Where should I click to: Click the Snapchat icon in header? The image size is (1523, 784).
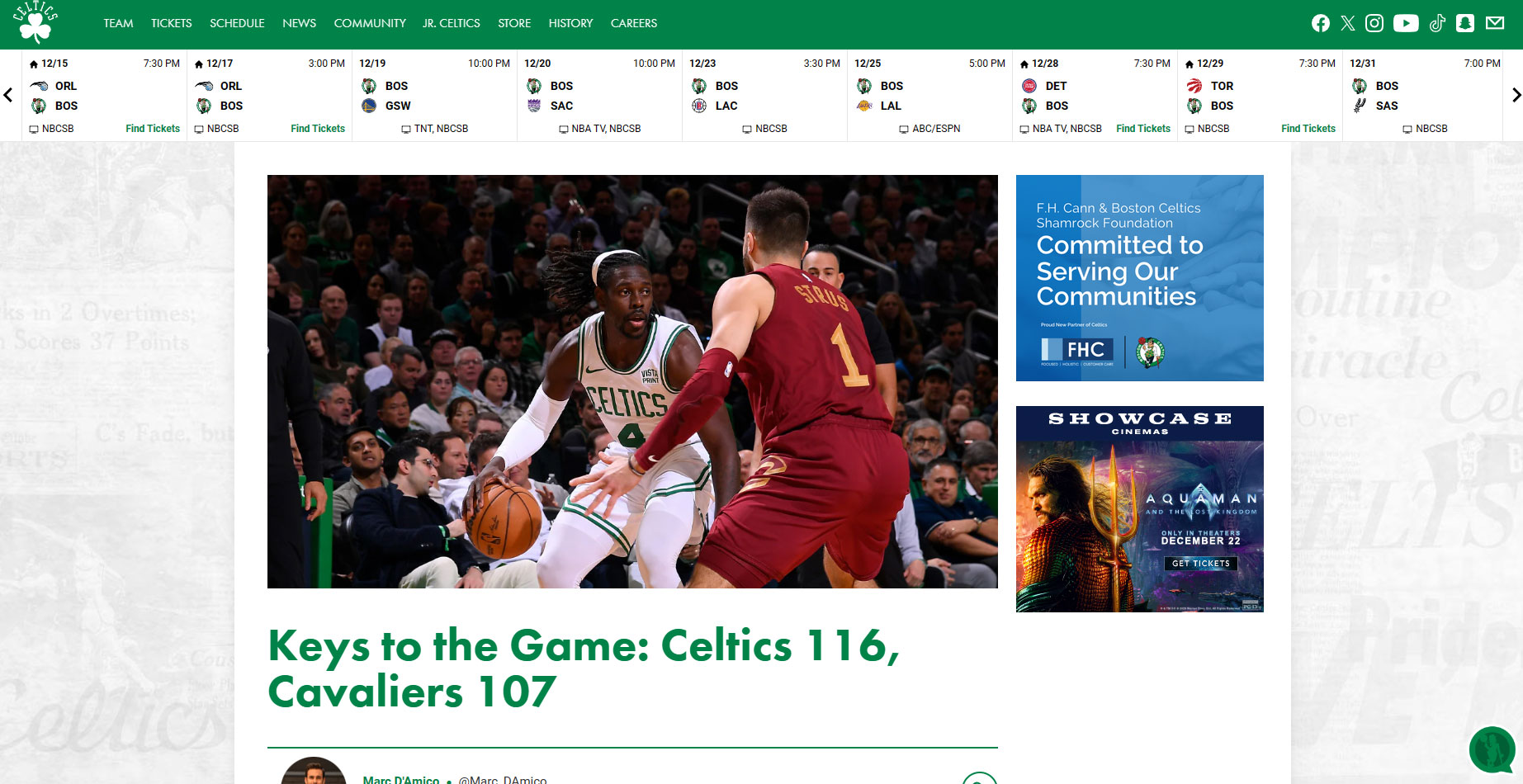click(x=1465, y=23)
